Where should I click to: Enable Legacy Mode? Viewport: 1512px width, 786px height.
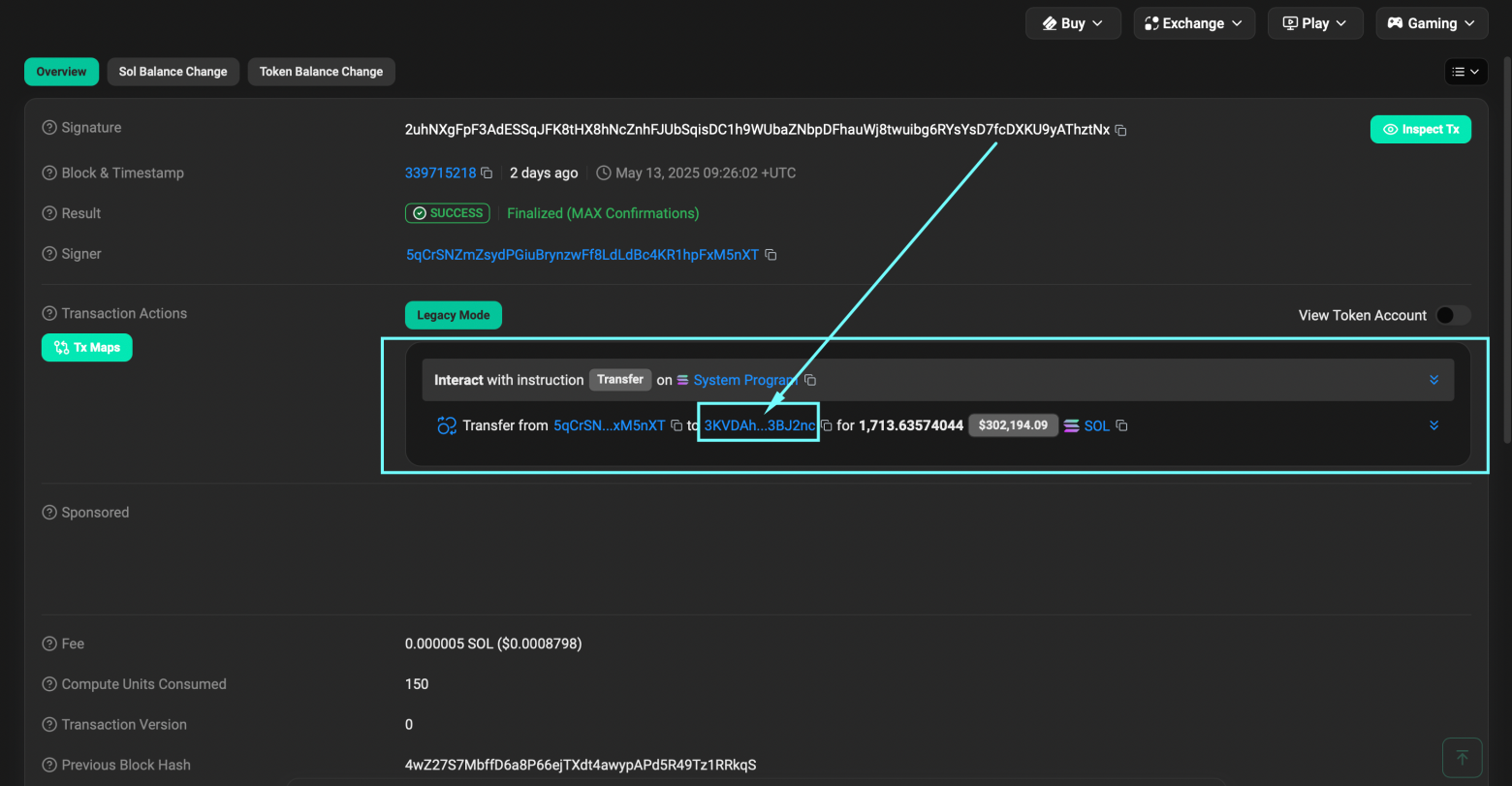pyautogui.click(x=453, y=315)
